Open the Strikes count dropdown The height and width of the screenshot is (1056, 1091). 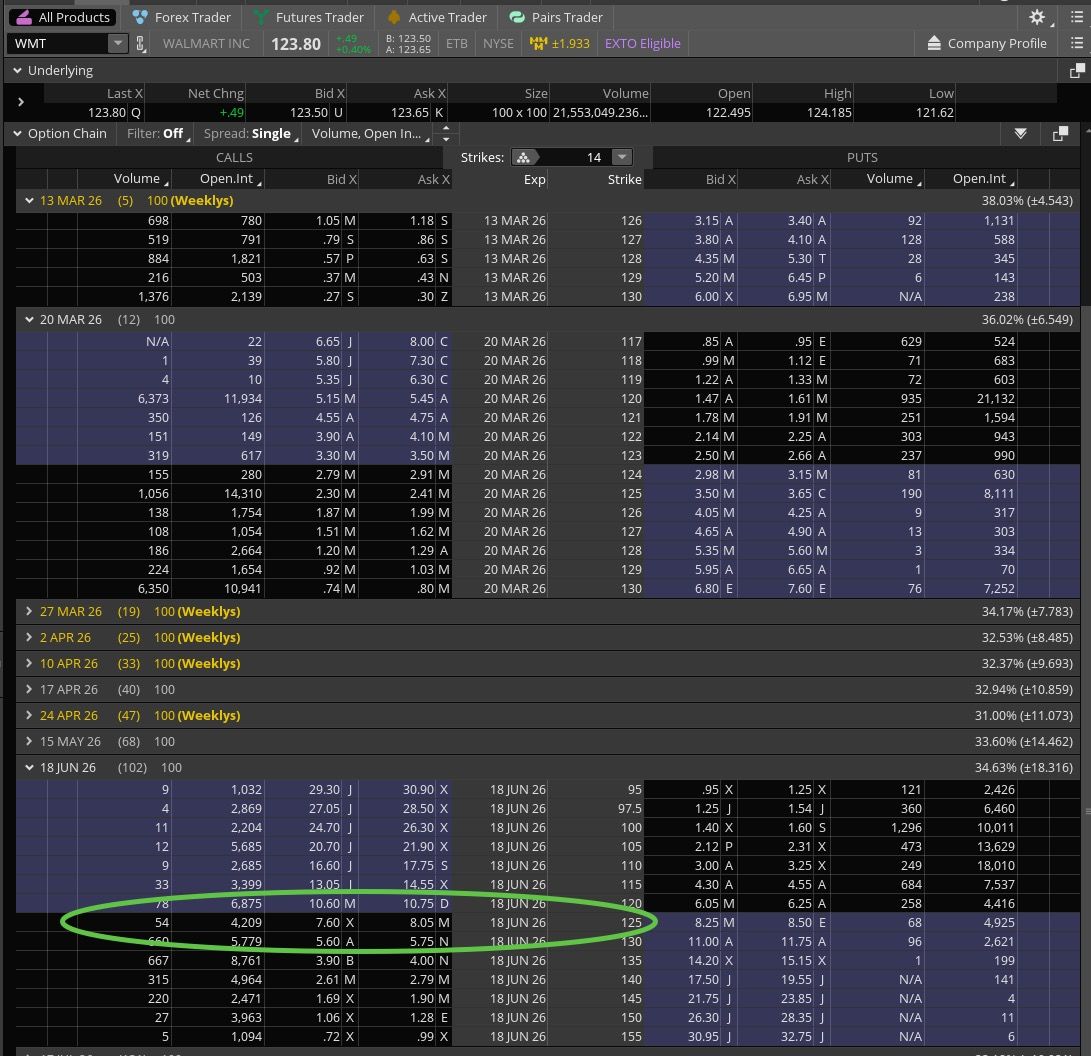tap(622, 157)
